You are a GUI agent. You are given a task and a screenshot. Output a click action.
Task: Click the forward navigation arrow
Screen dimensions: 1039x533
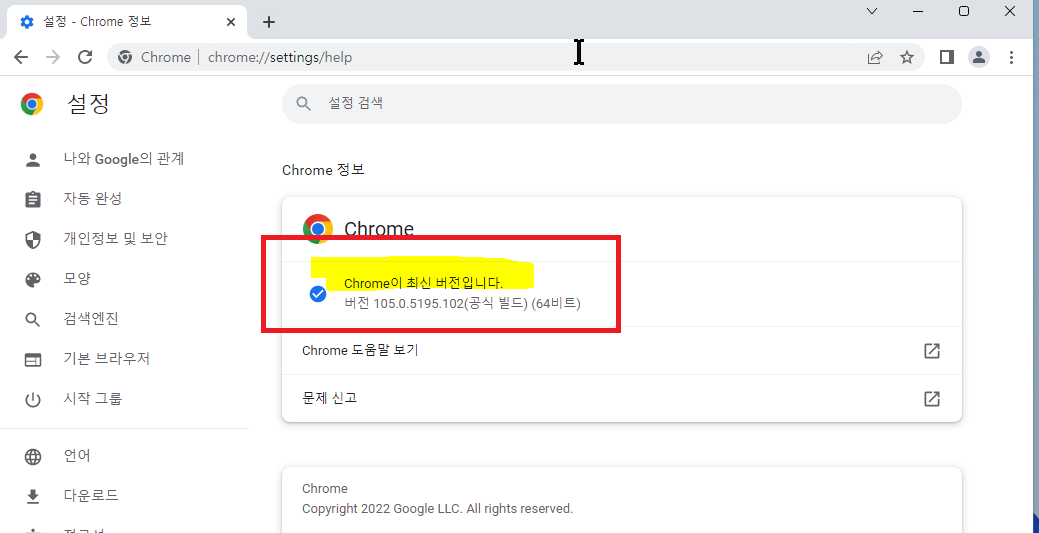(x=53, y=57)
